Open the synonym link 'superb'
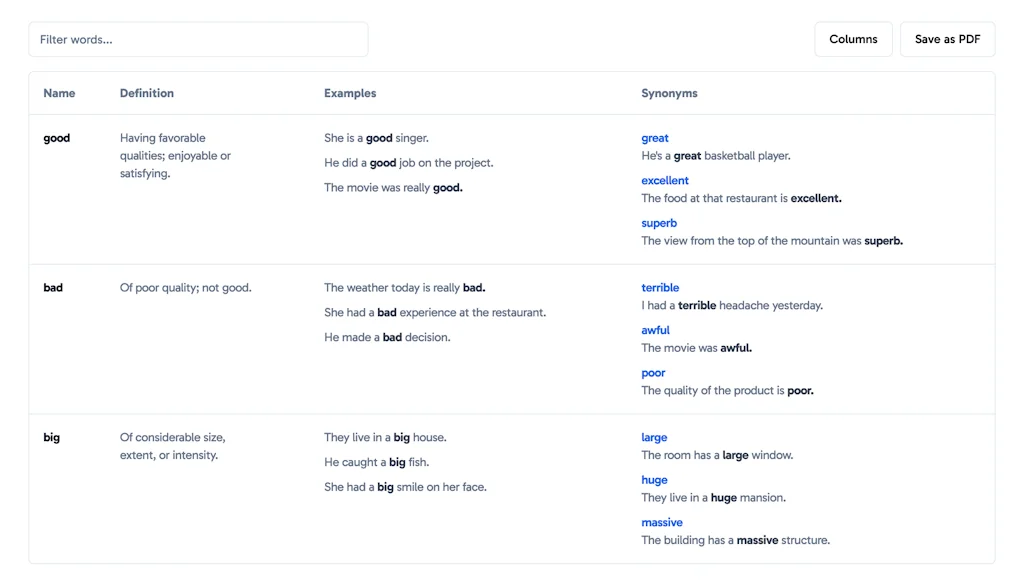Screen dimensions: 1024x584 (x=659, y=223)
